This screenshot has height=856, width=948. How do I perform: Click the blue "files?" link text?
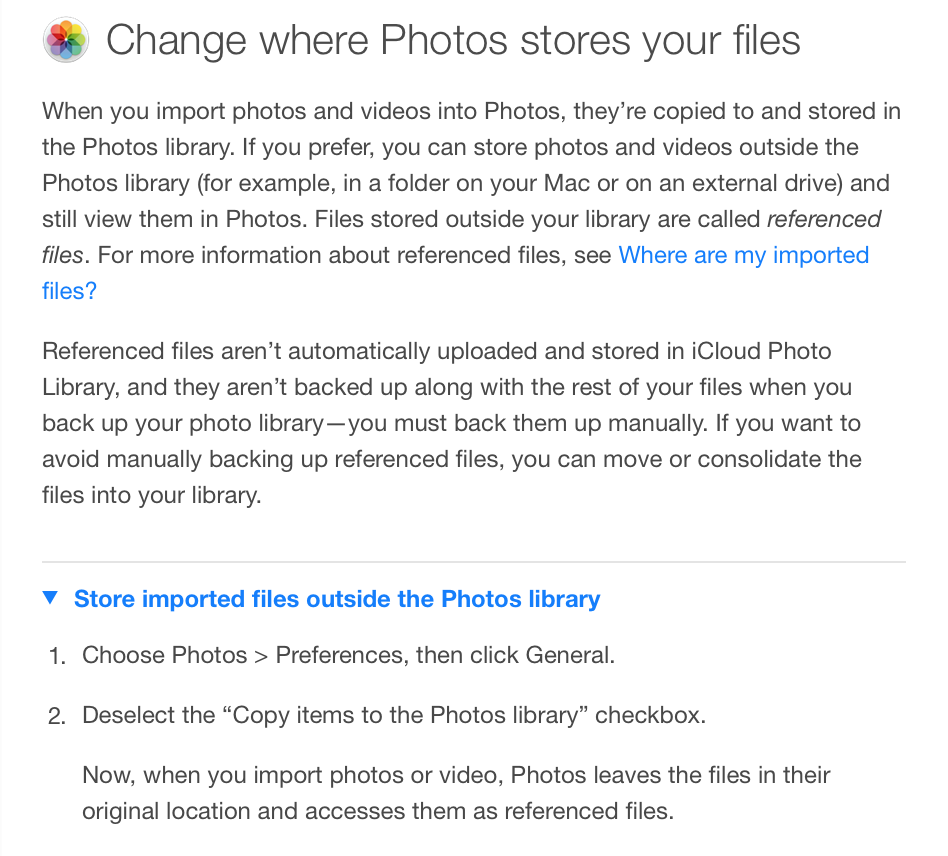pyautogui.click(x=69, y=291)
